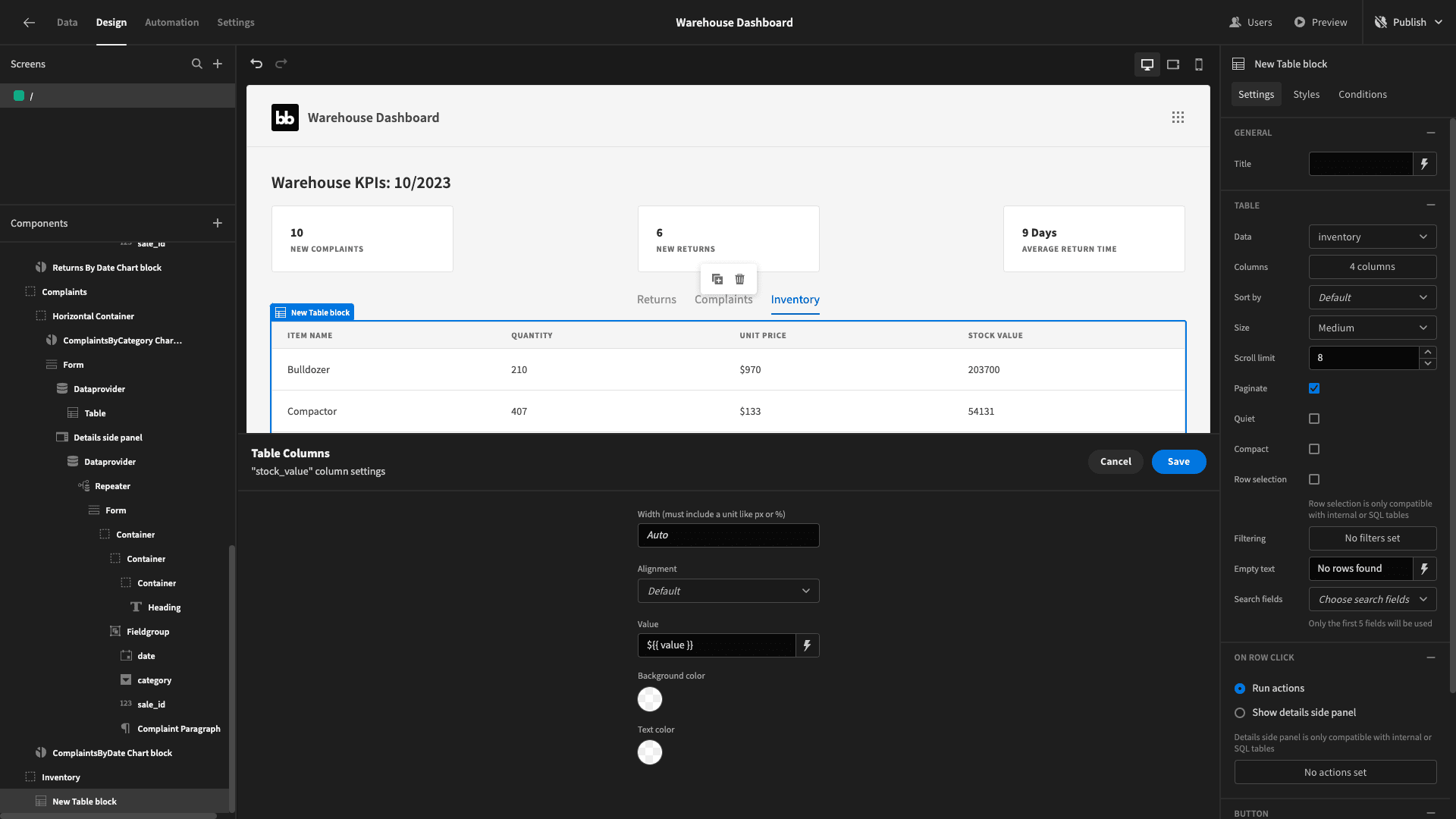Image resolution: width=1456 pixels, height=819 pixels.
Task: Click the Budibase logo in app header
Action: (285, 118)
